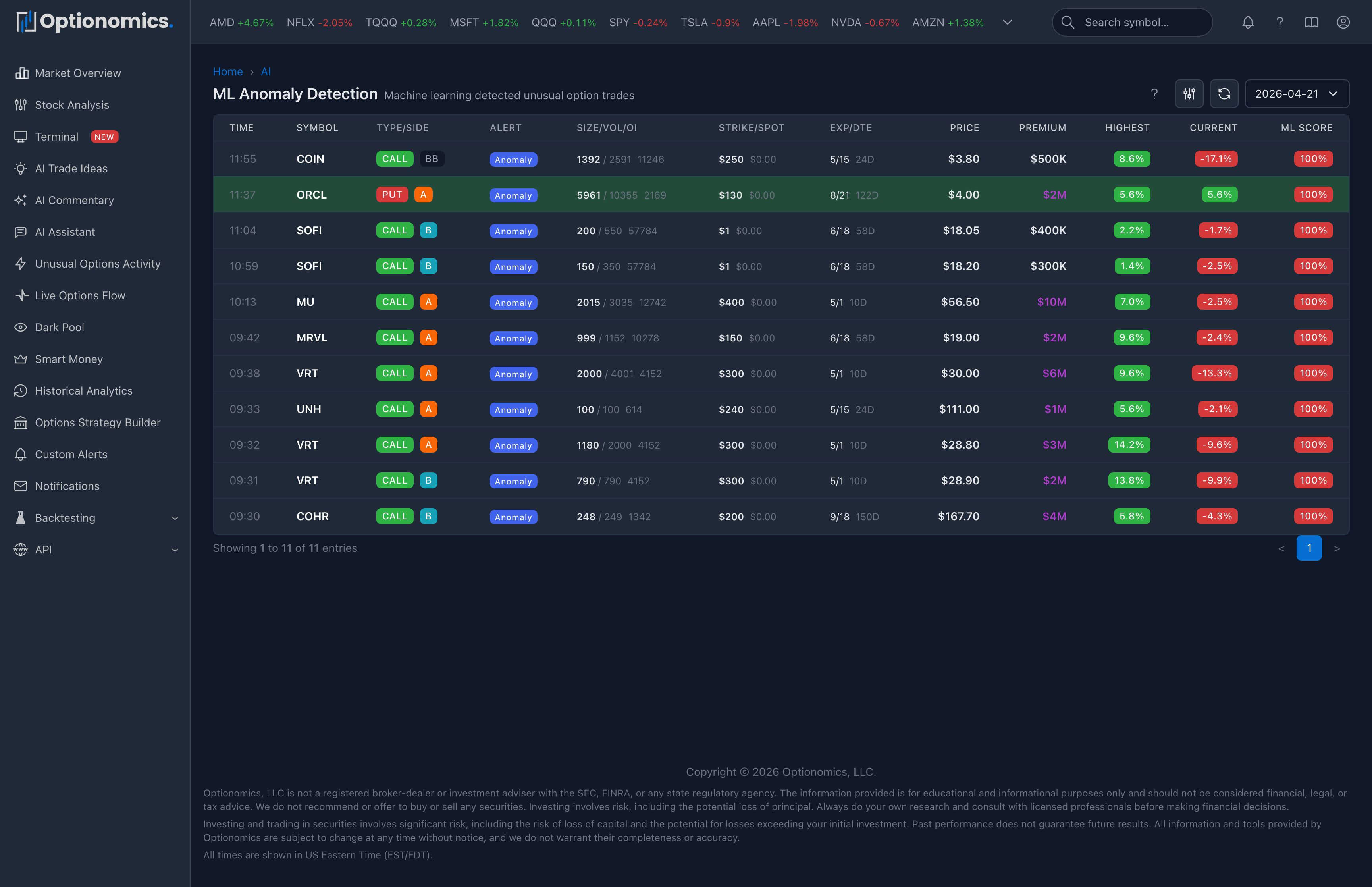Click the Home breadcrumb link

(227, 71)
